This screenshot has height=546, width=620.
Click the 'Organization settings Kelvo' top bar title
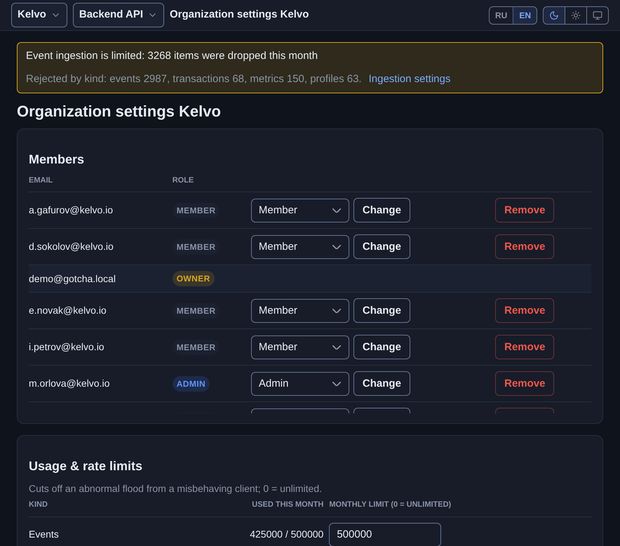pos(239,14)
